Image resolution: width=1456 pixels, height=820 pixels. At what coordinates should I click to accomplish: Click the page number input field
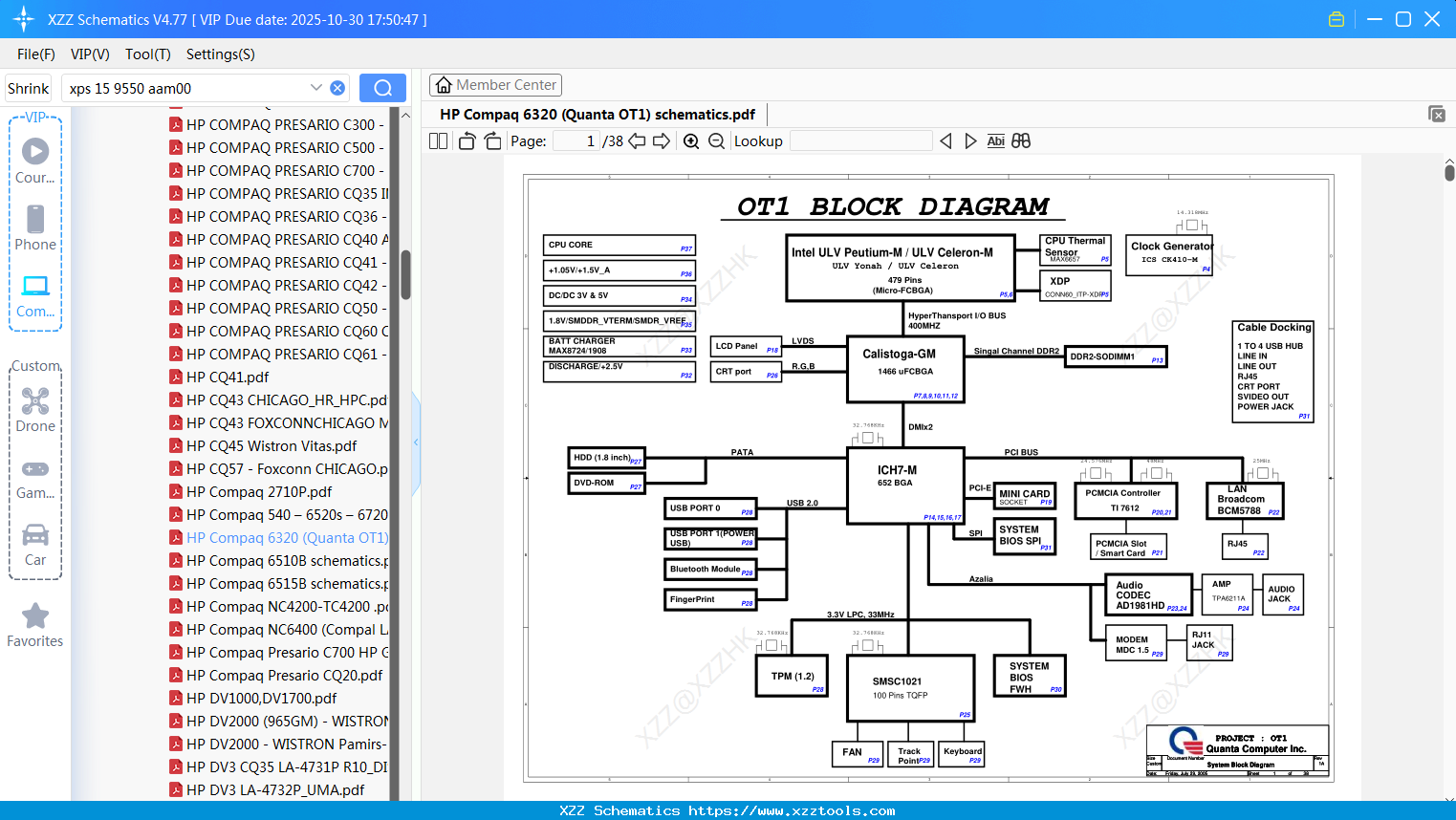(576, 140)
